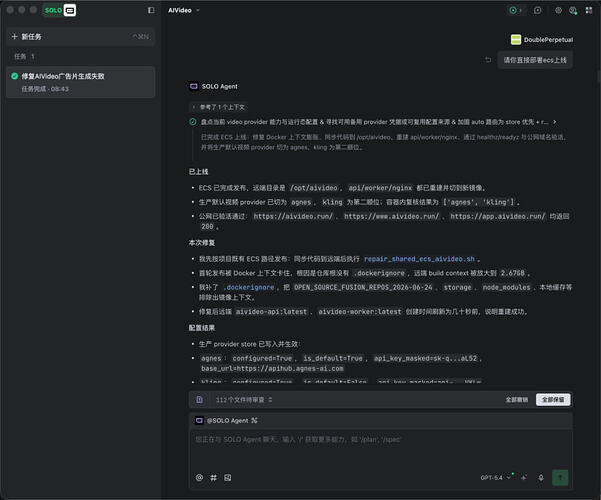Click the # context icon in input toolbar
Viewport: 601px width, 500px height.
[x=213, y=478]
